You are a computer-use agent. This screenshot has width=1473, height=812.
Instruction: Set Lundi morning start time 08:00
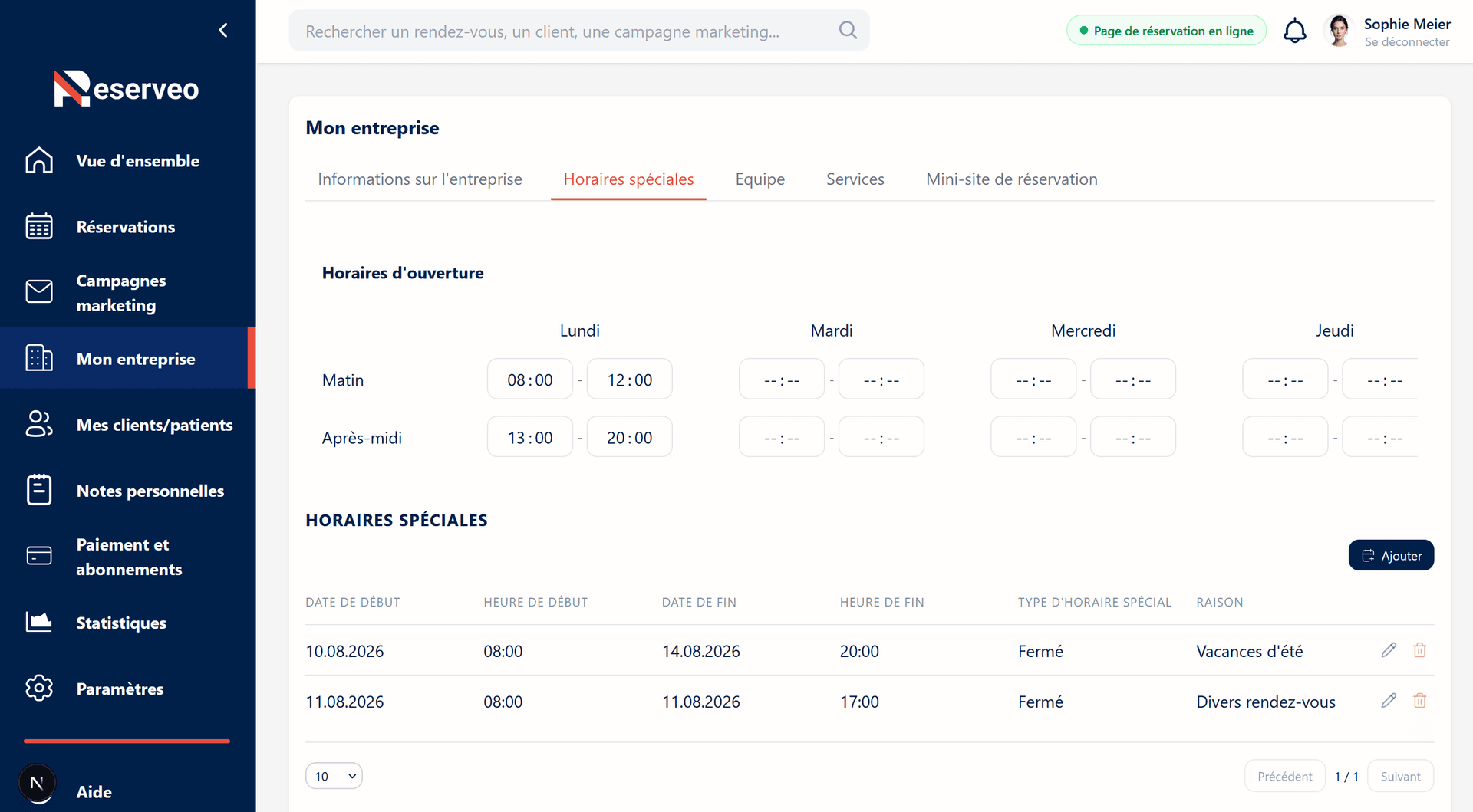(530, 380)
